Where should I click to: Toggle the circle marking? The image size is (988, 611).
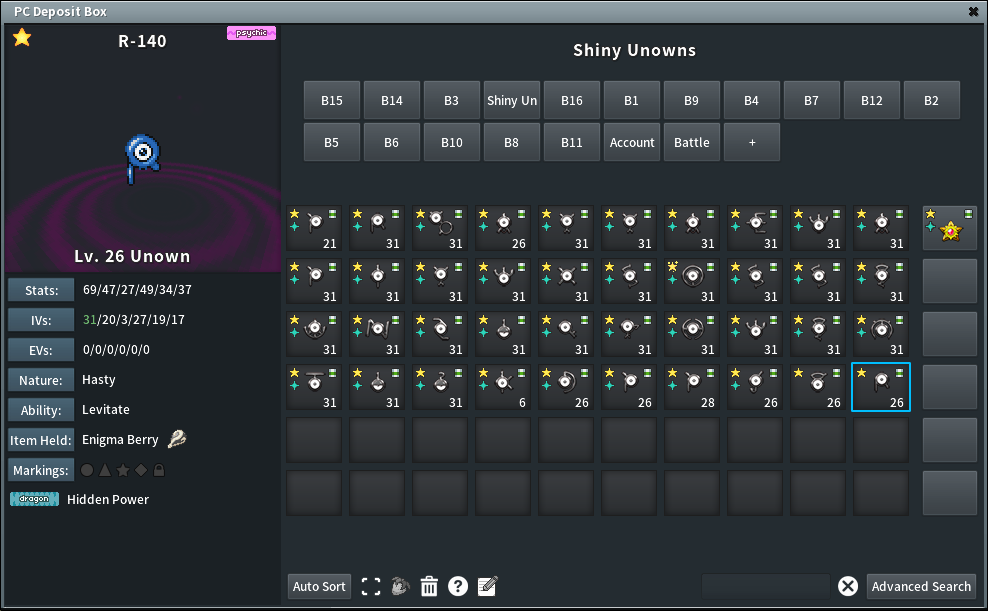tap(88, 470)
